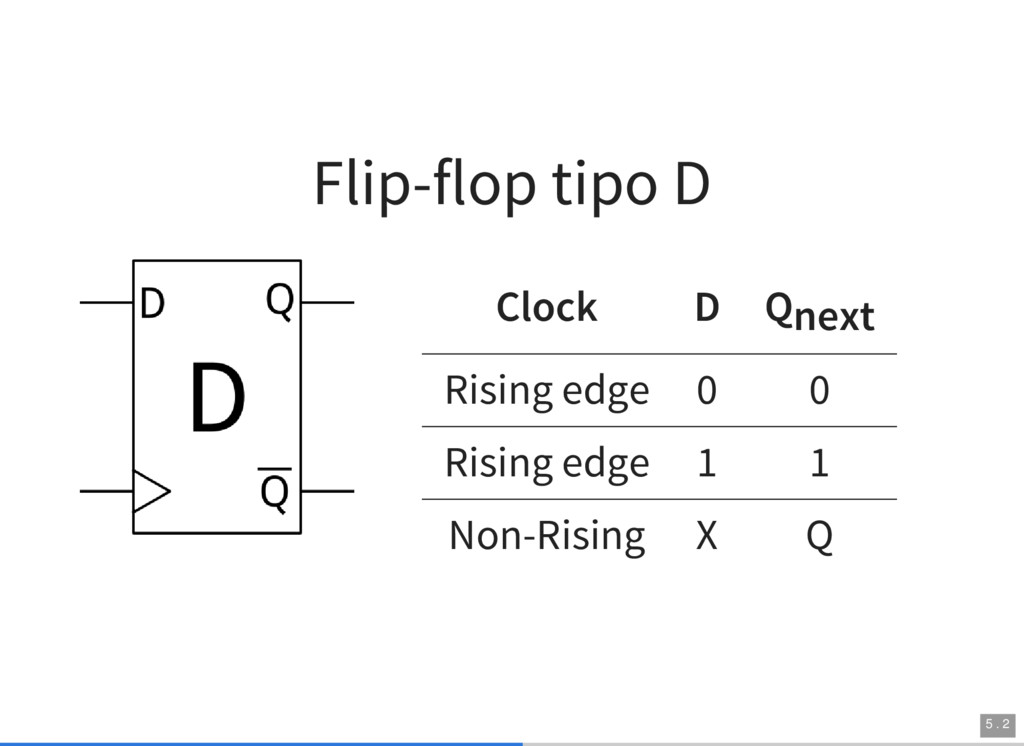This screenshot has width=1024, height=746.
Task: Click the Clock column header
Action: 547,307
